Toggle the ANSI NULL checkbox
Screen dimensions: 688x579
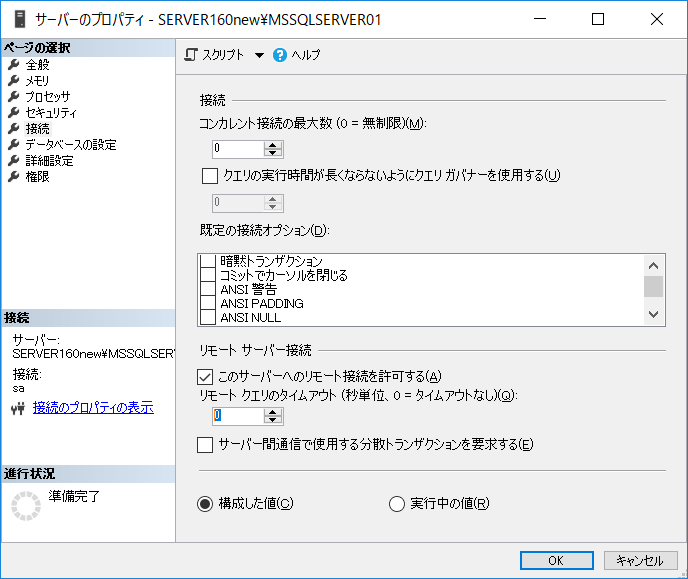point(208,317)
